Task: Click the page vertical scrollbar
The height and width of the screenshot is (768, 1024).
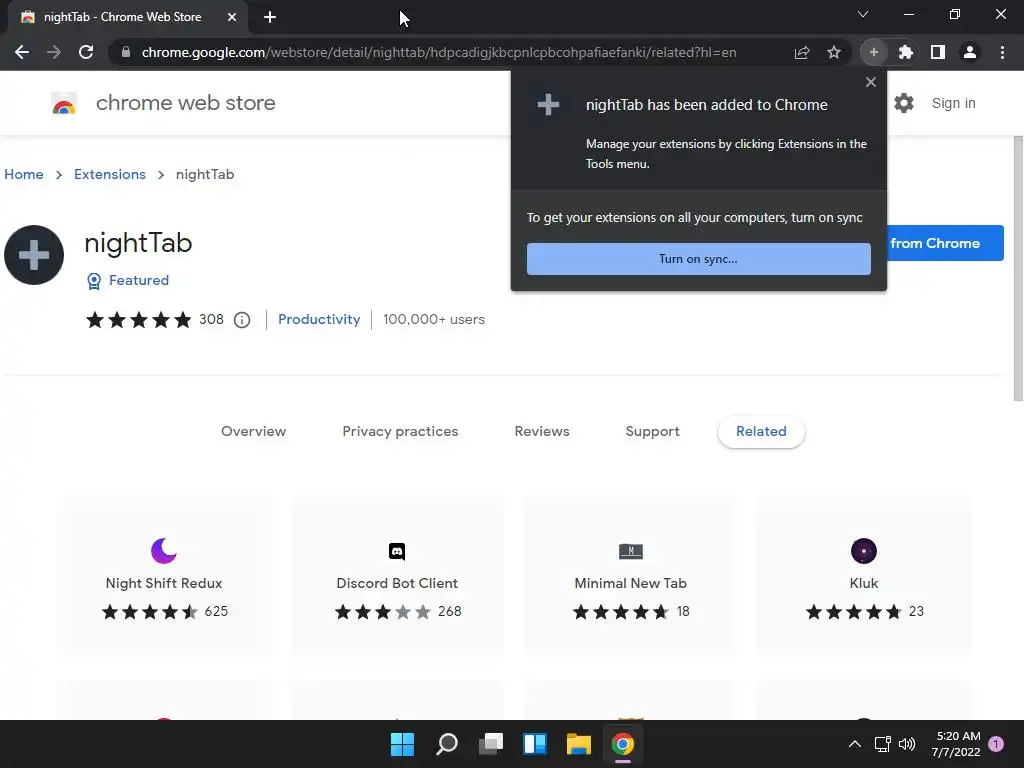Action: click(1017, 268)
